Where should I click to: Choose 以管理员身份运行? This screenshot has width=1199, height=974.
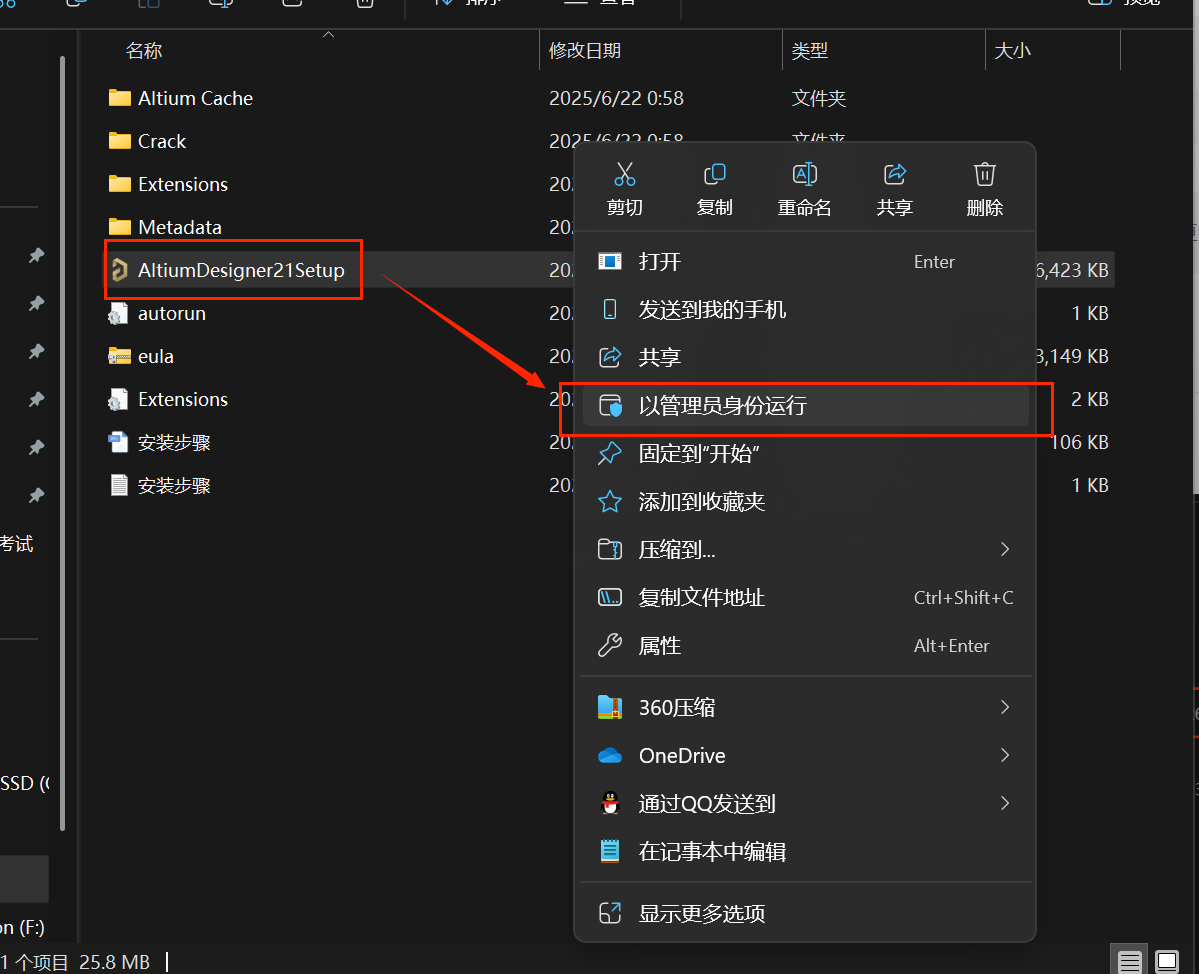click(x=805, y=405)
